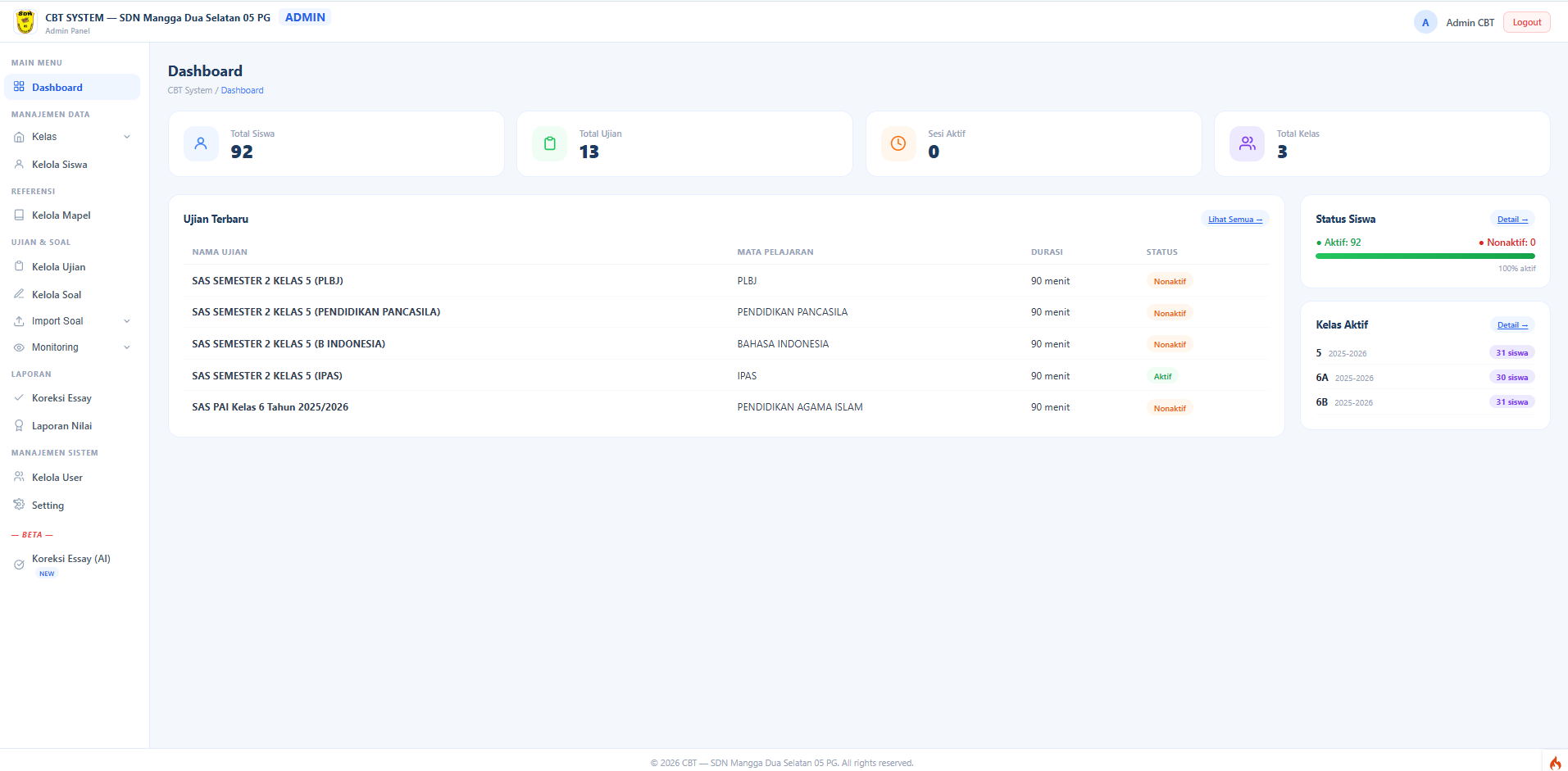Click the "BAHASA INDONESIA" subject cell
1568x771 pixels.
click(x=783, y=343)
